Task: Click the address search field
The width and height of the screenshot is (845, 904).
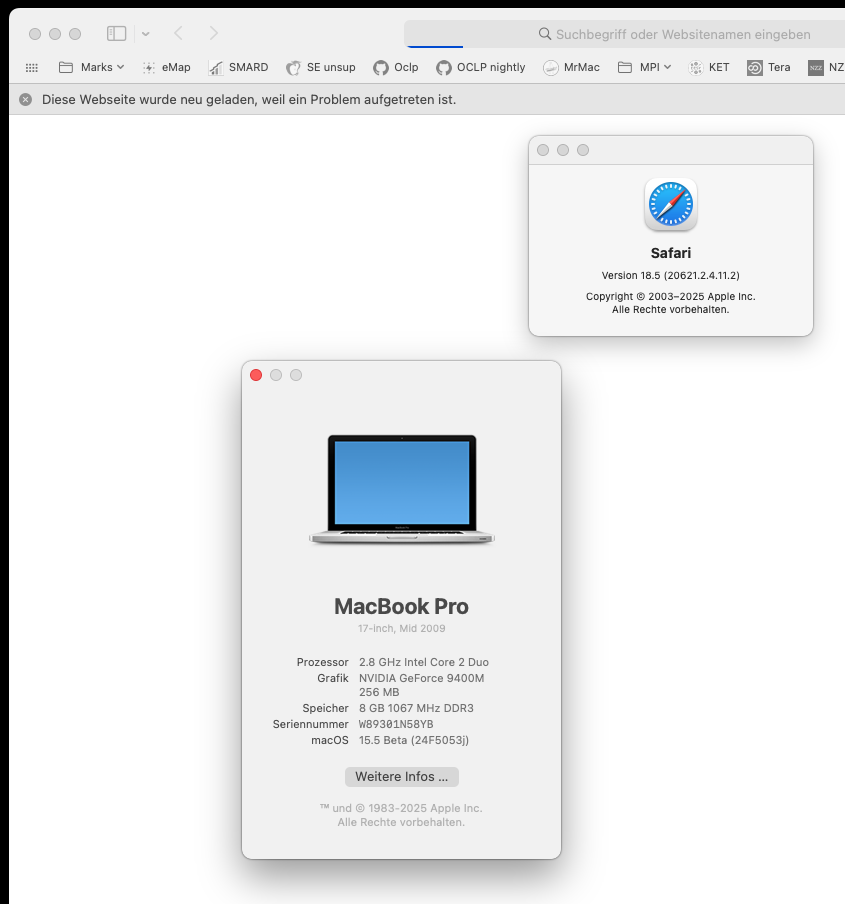Action: pos(624,34)
